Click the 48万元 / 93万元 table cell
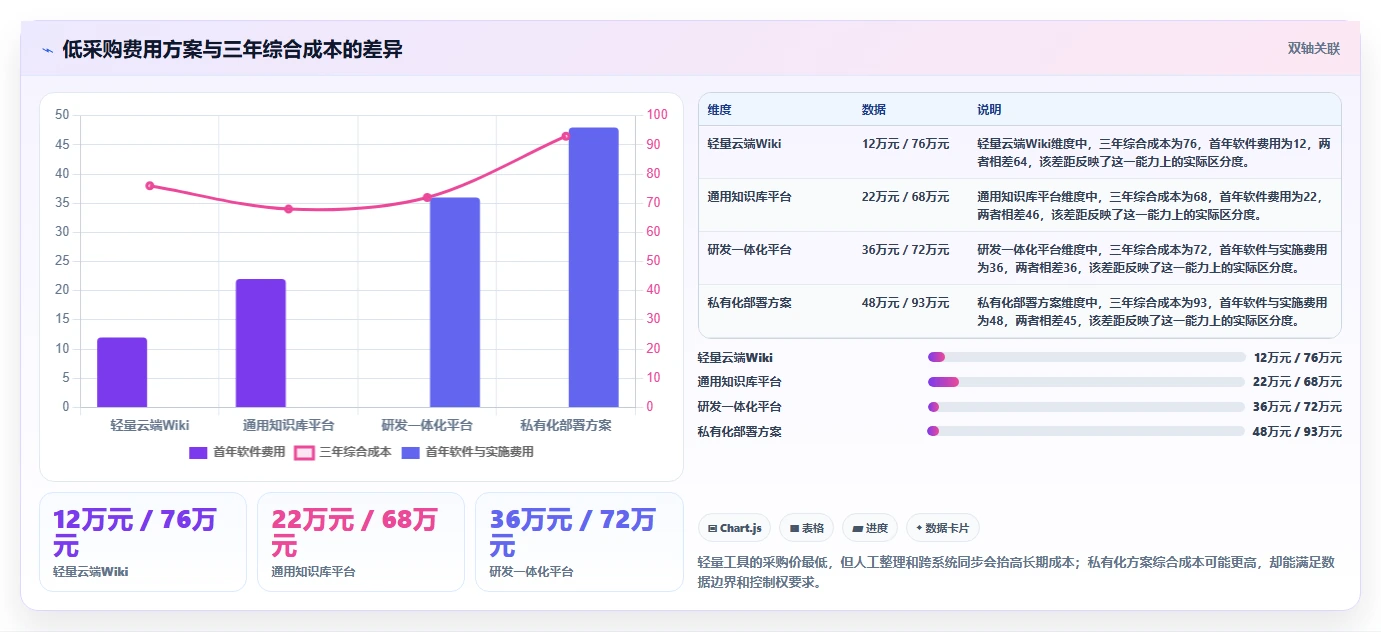 click(905, 303)
